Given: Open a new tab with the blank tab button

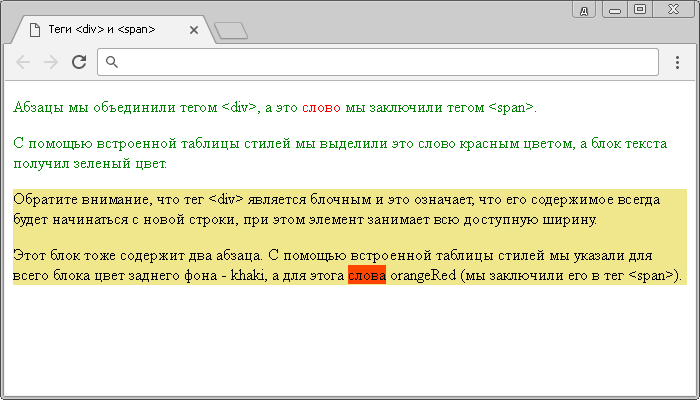Looking at the screenshot, I should (x=231, y=30).
